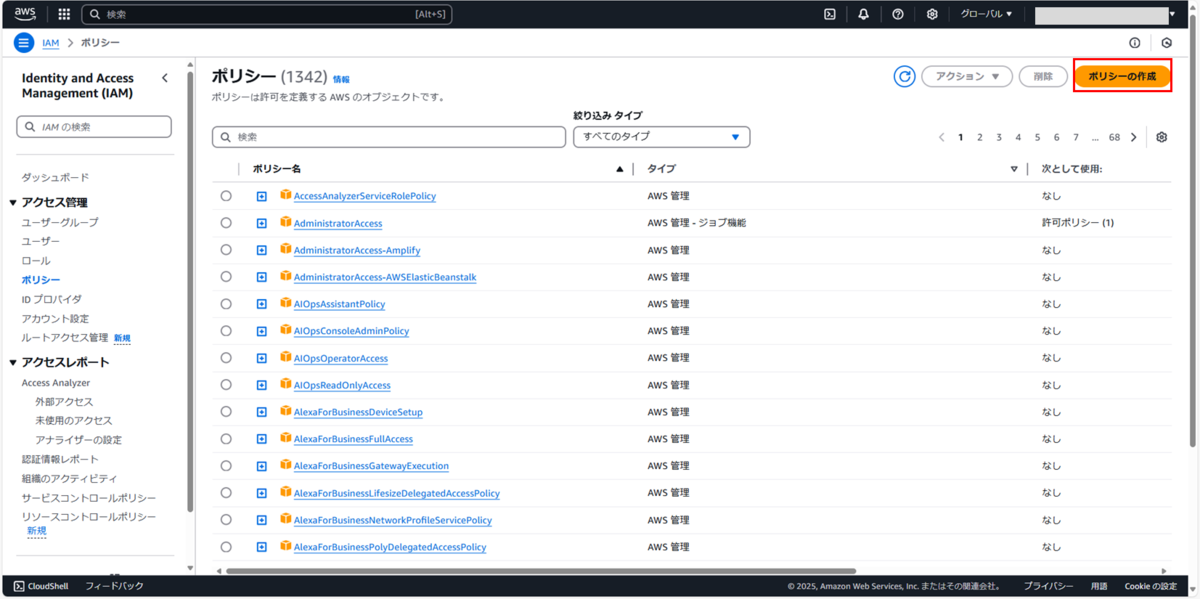Viewport: 1200px width, 599px height.
Task: Expand details for AlexaForBusinessGatewayExecution row
Action: tap(261, 466)
